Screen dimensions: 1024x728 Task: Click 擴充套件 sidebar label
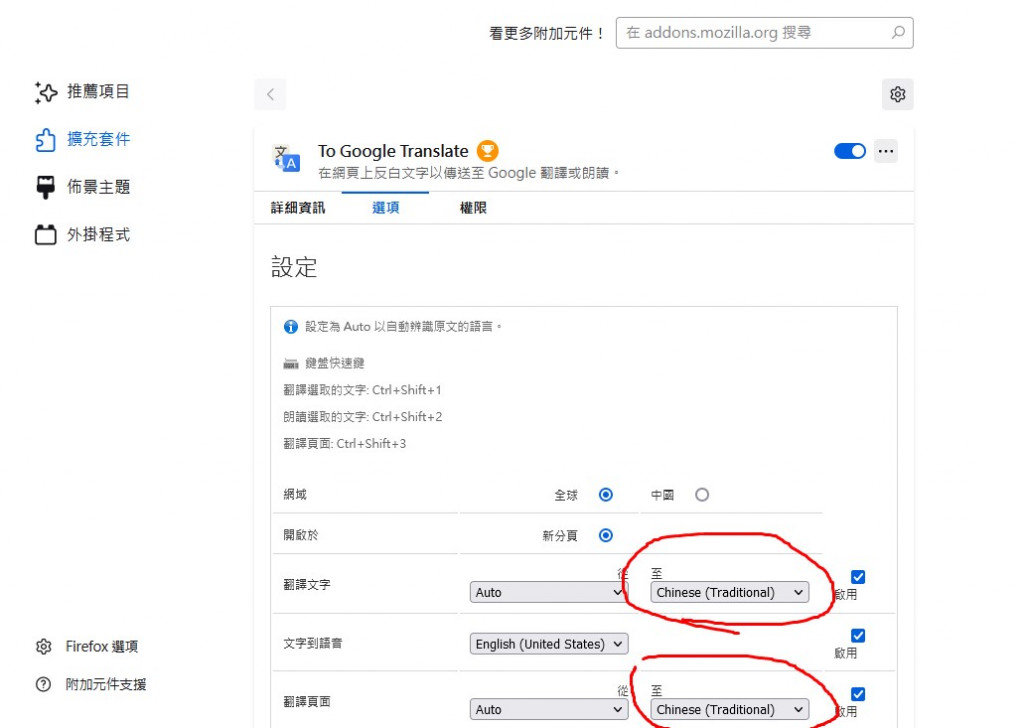click(x=98, y=139)
